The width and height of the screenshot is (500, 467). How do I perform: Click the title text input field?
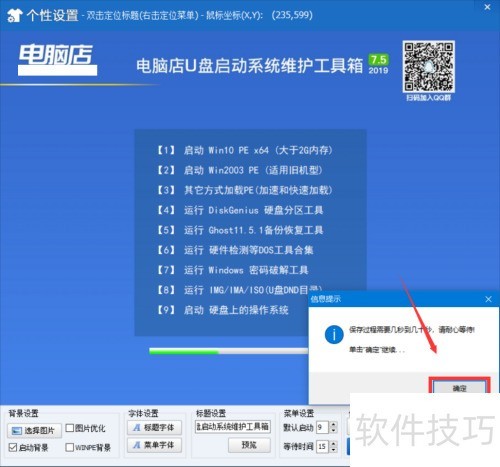point(233,427)
